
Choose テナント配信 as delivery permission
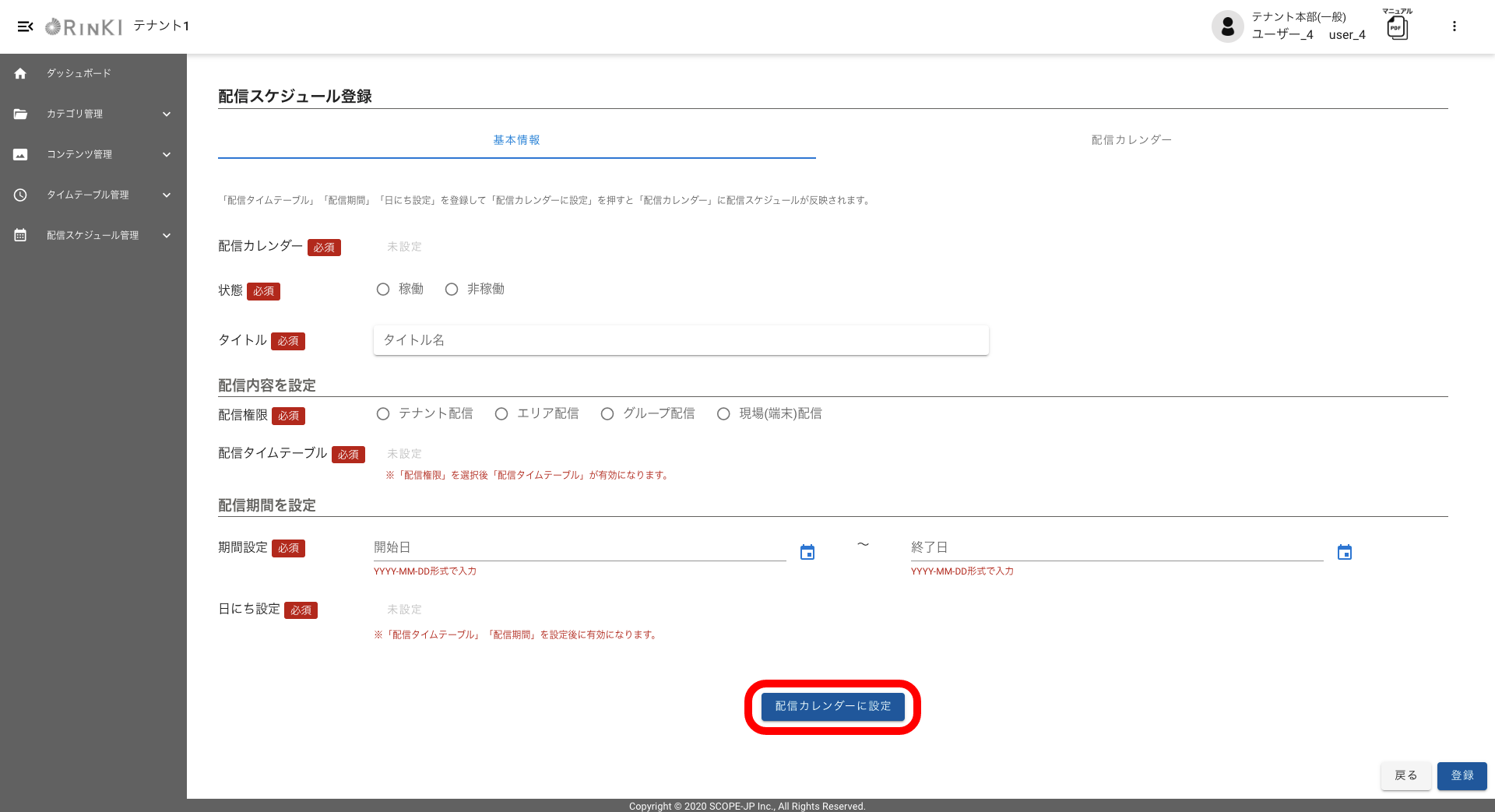383,414
